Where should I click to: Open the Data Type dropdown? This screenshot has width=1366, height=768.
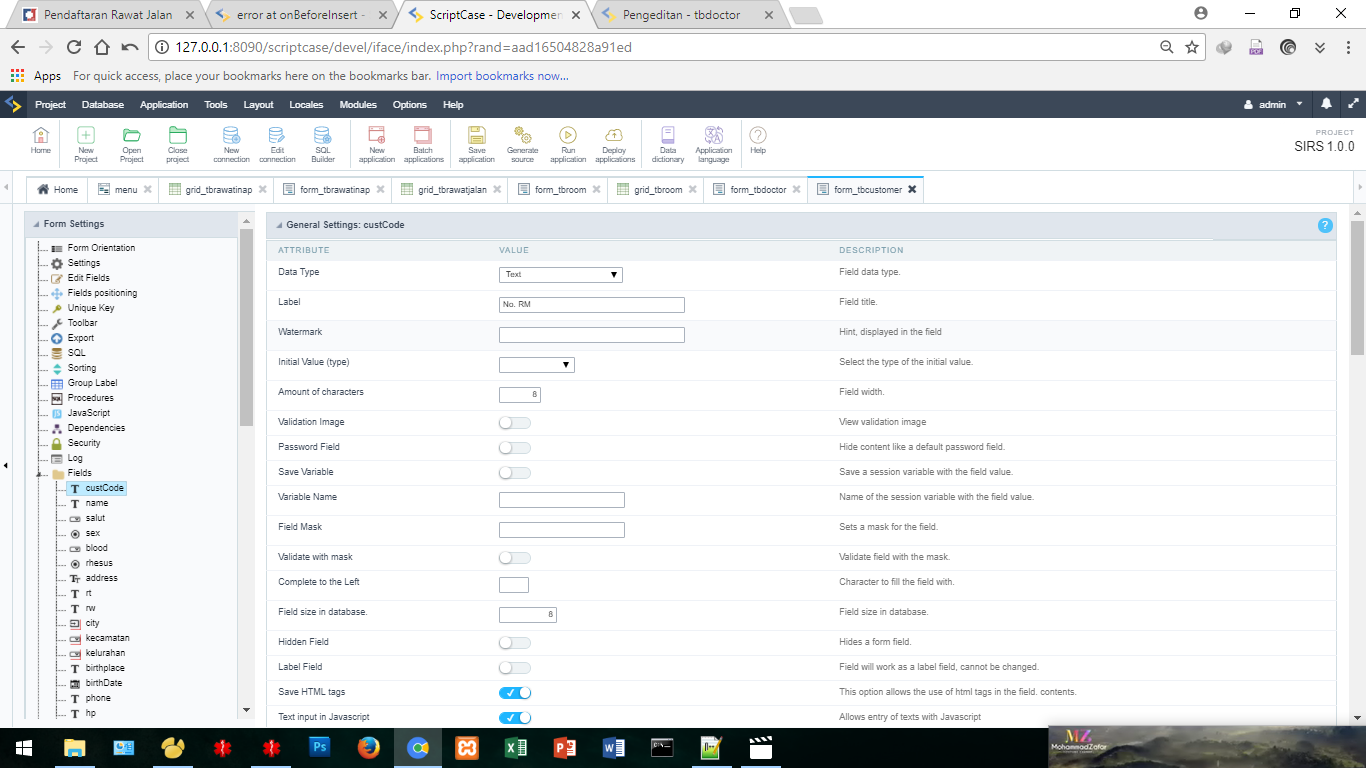[561, 274]
